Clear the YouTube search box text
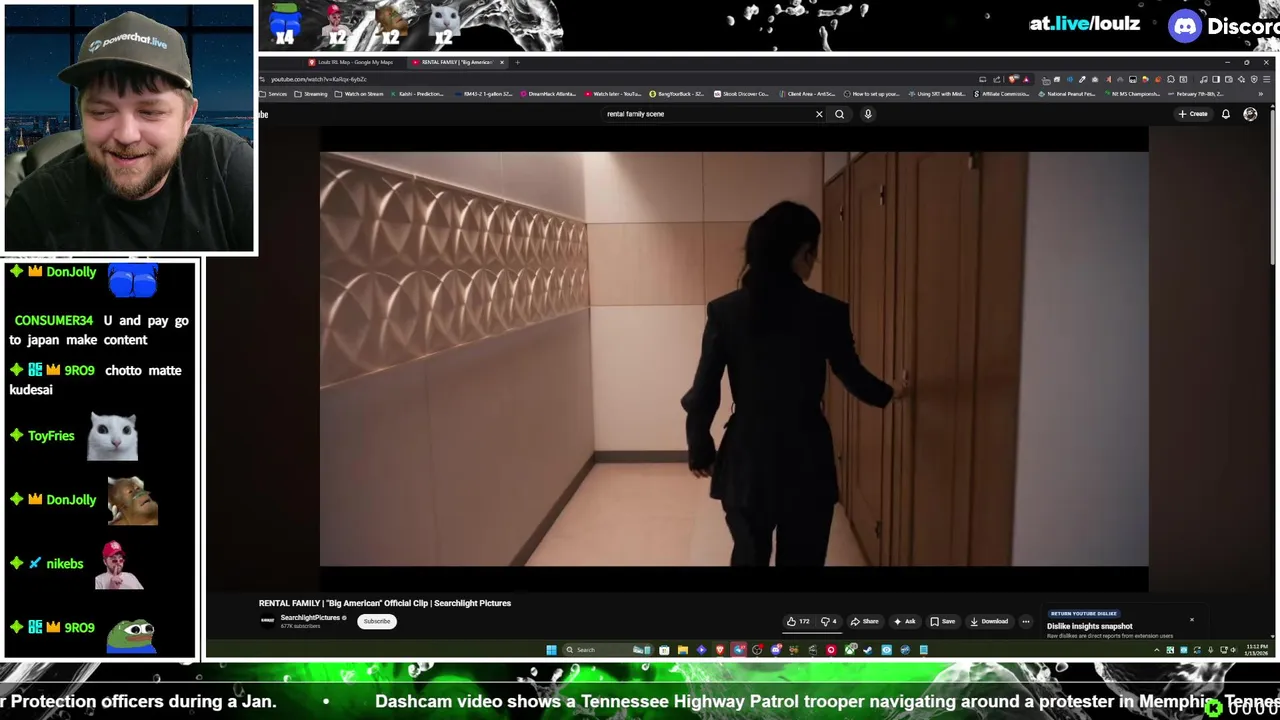 pyautogui.click(x=819, y=114)
